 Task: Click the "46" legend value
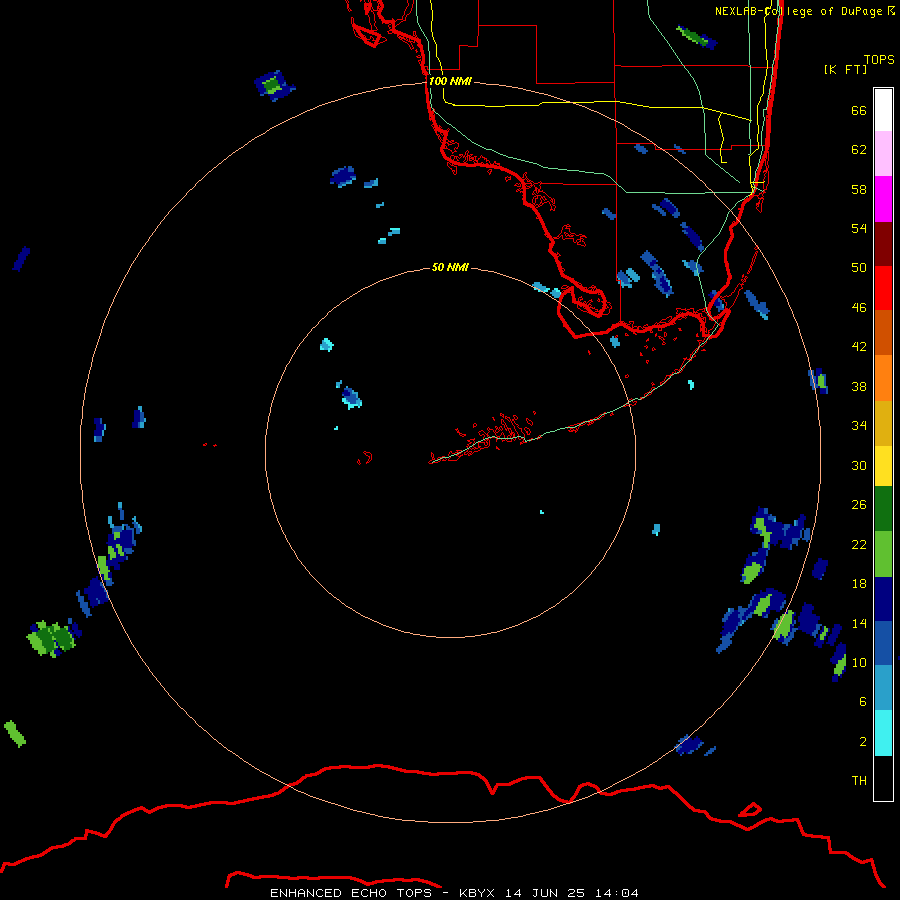coord(859,308)
